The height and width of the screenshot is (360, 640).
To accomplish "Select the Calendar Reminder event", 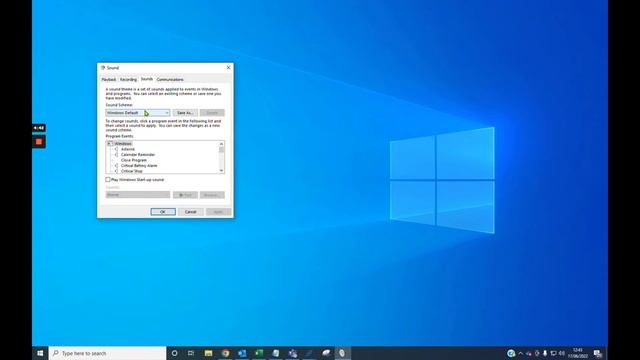I will point(138,155).
